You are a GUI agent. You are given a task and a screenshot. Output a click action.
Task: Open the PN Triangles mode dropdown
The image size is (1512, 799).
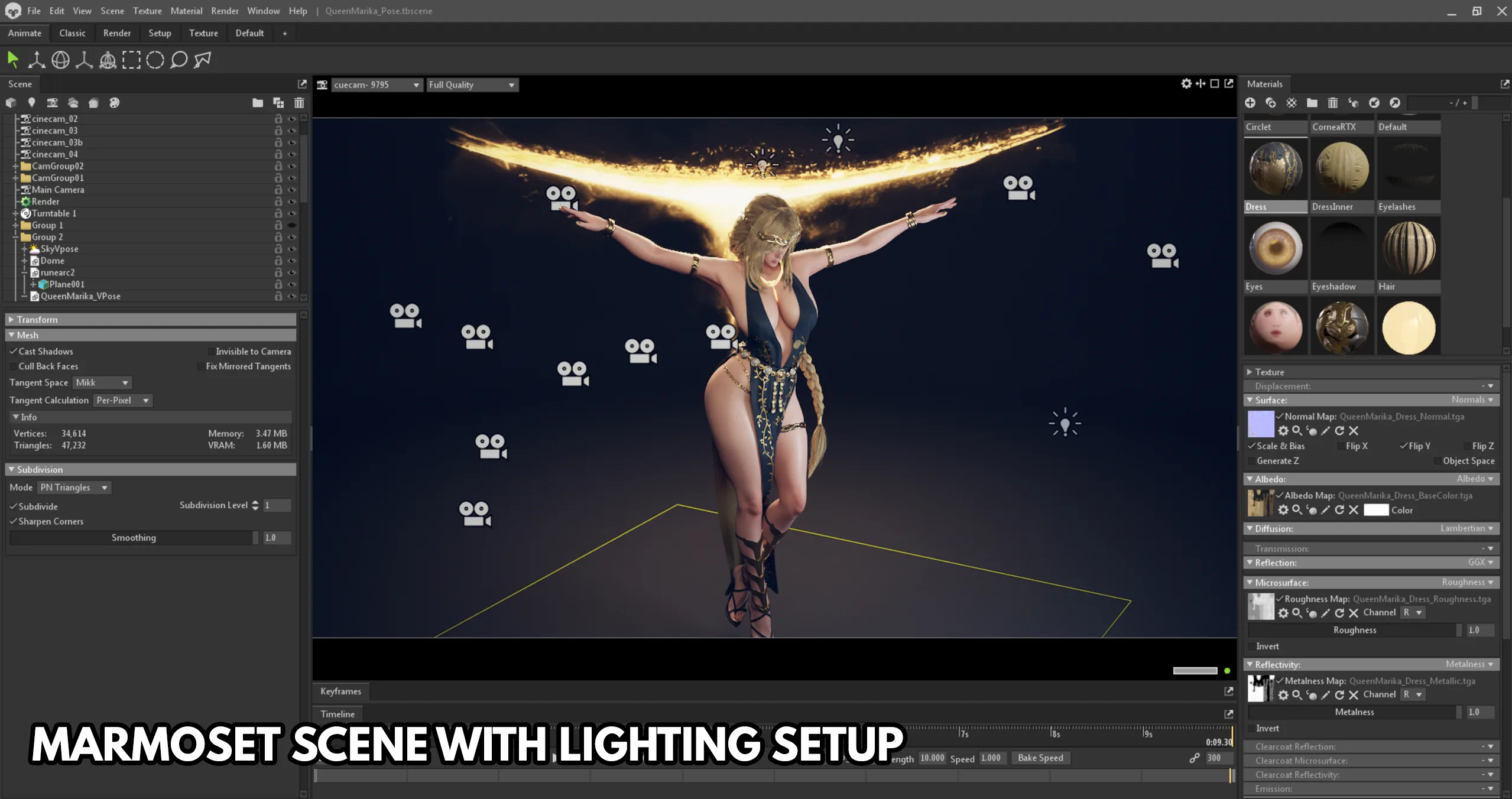74,488
